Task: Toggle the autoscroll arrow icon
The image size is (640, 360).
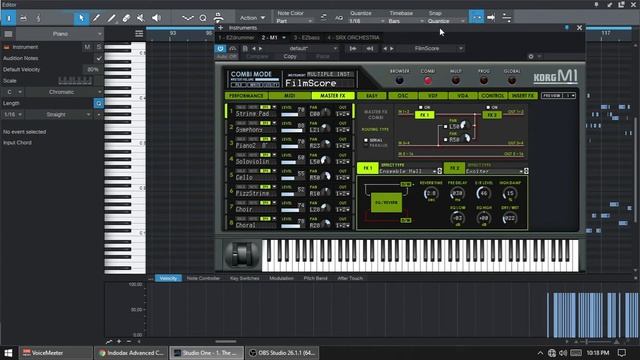Action: pos(491,18)
